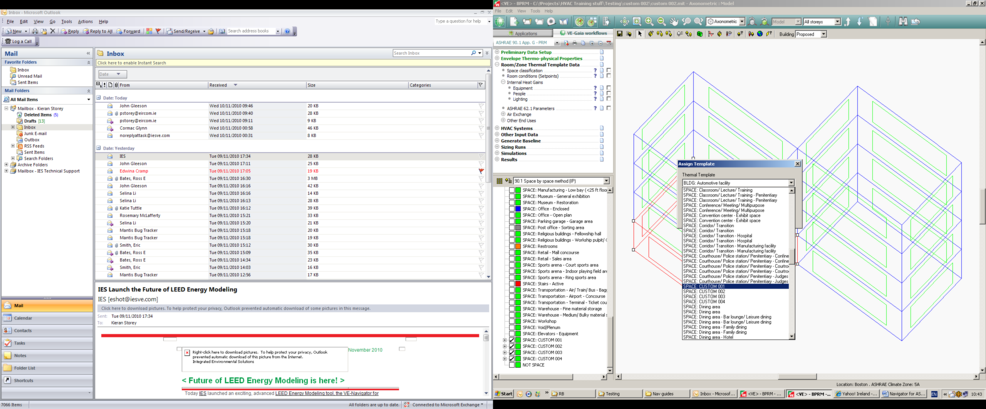This screenshot has height=409, width=986.
Task: Click the Save disk icon in VE model toolbar
Action: point(619,34)
